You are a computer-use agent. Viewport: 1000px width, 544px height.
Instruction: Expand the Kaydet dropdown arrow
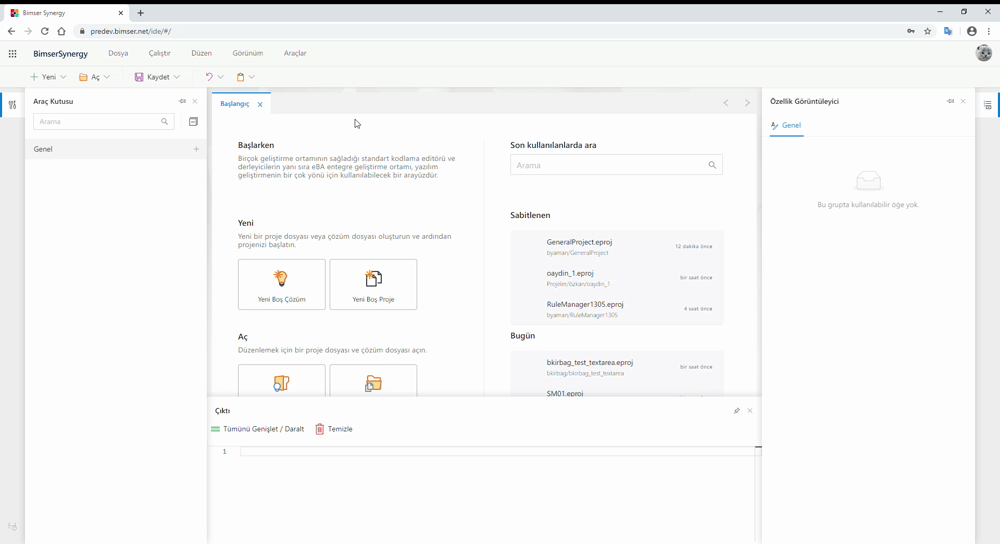(x=177, y=77)
